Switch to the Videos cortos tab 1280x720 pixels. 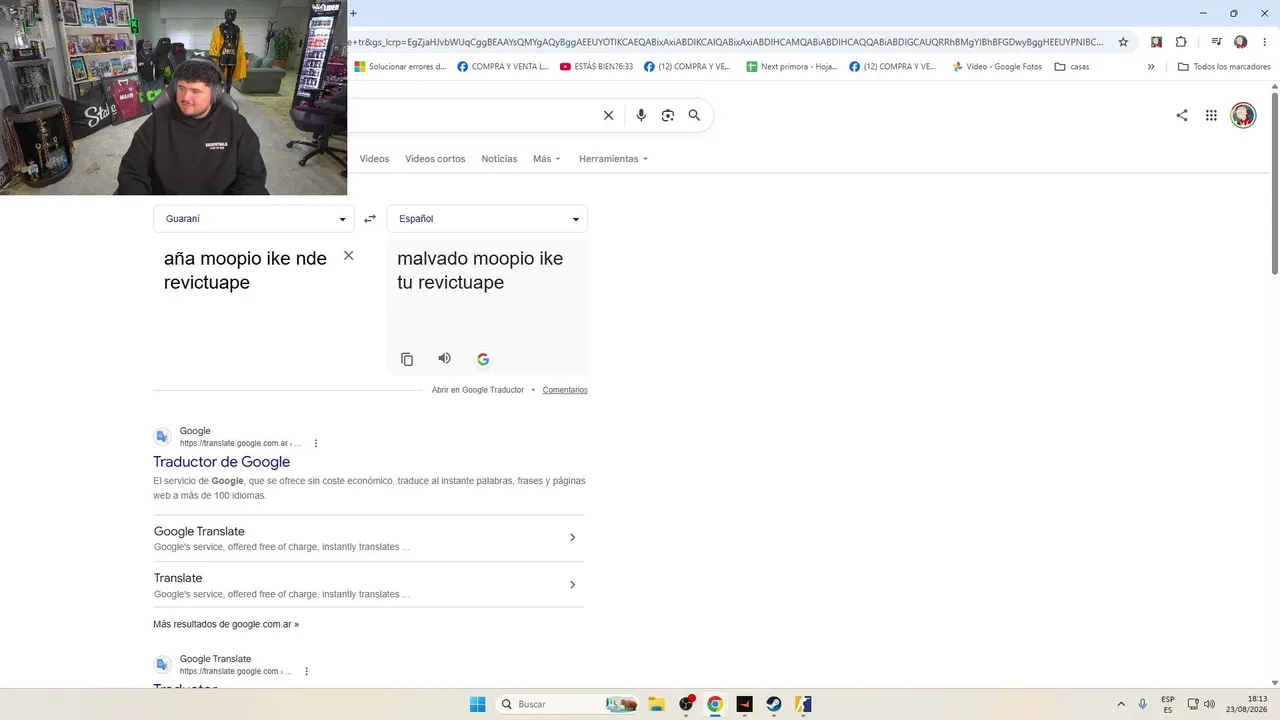click(x=435, y=159)
